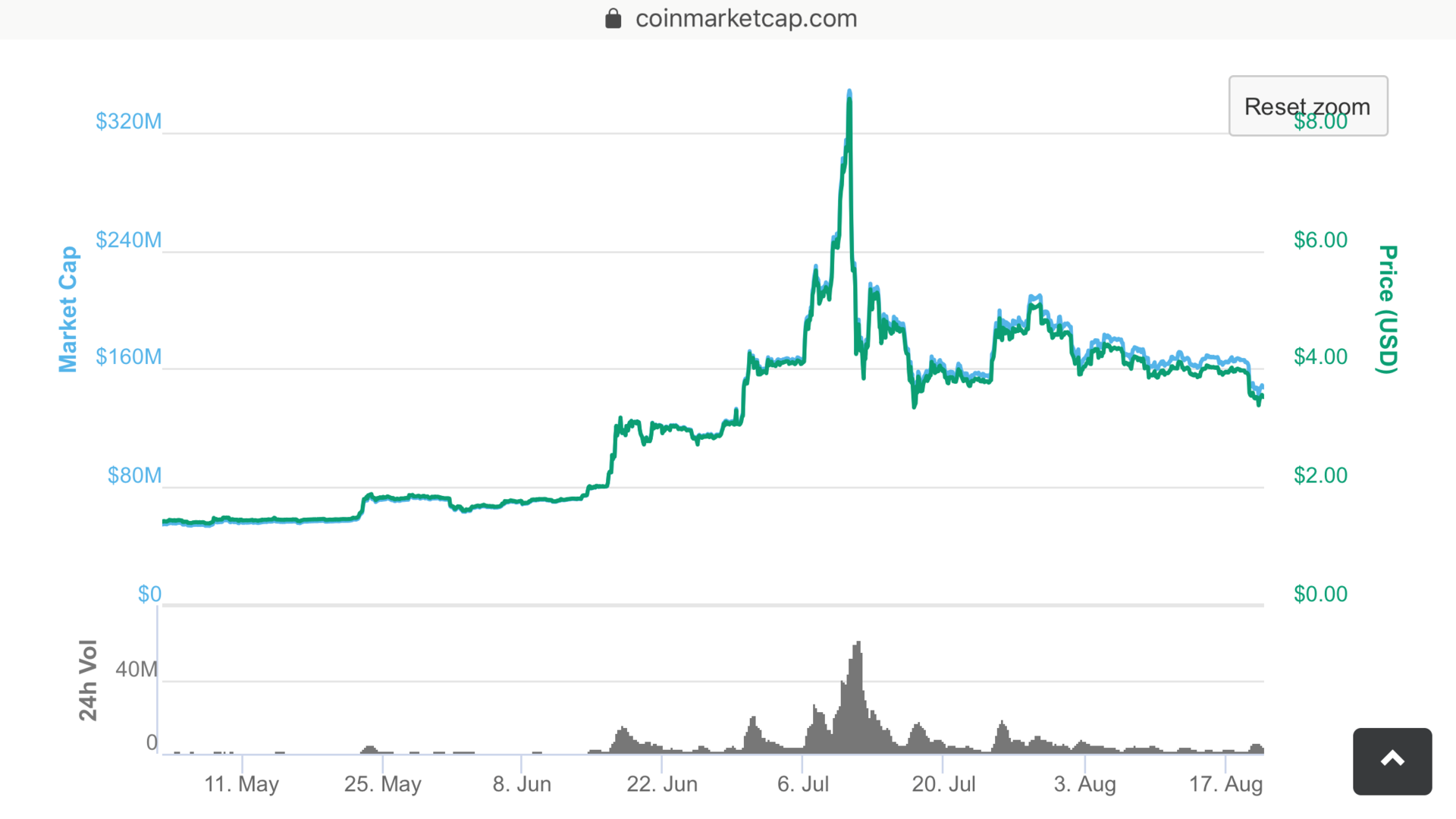1456x819 pixels.
Task: Click the 3. Aug date label
Action: click(1084, 784)
